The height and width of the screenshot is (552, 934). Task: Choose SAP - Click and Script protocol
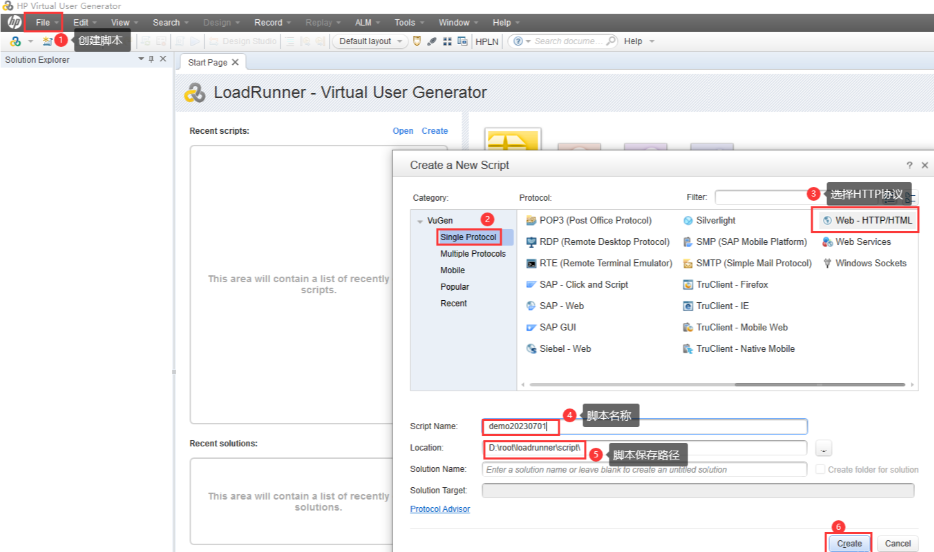click(x=577, y=285)
